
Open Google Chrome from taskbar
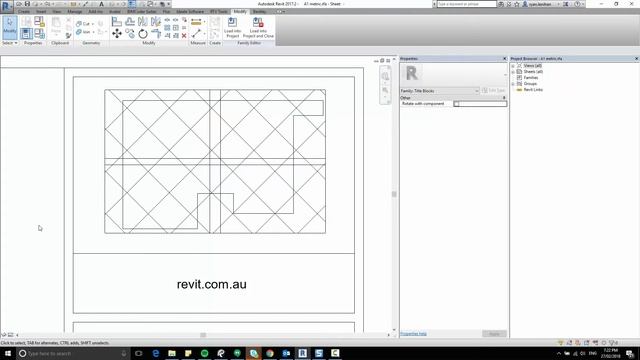(270, 353)
